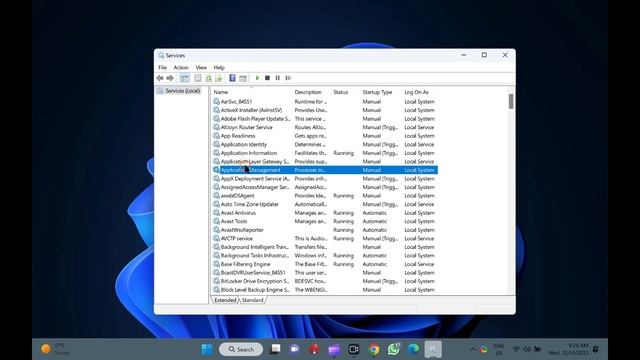Open the blue Help toolbar icon
This screenshot has width=640, height=360.
tap(232, 78)
